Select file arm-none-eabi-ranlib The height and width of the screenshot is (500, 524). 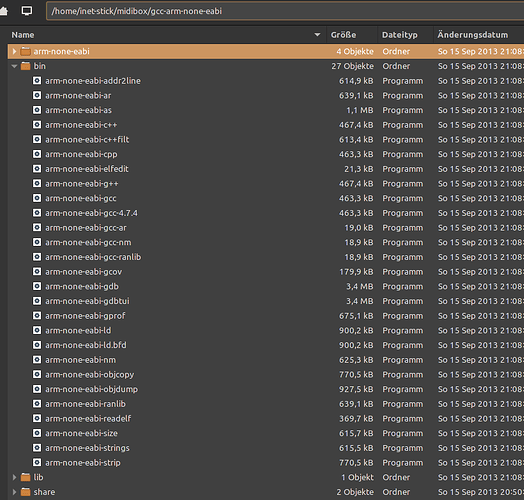86,404
